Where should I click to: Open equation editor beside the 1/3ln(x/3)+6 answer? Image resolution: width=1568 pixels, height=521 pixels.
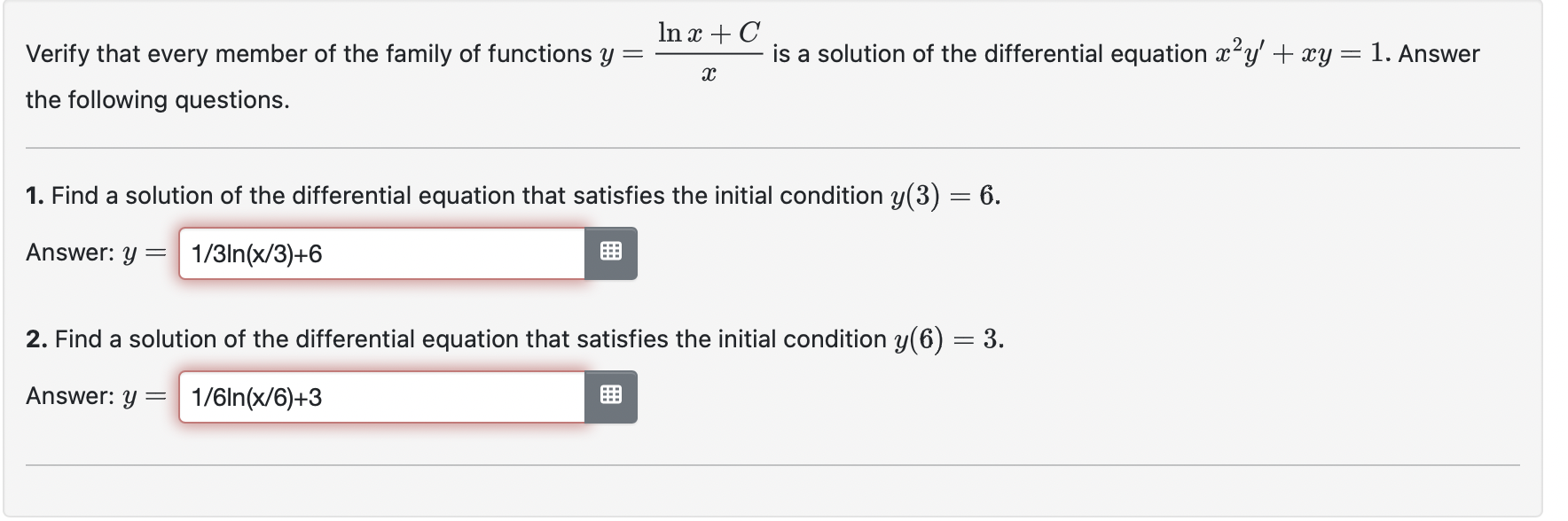(x=611, y=253)
